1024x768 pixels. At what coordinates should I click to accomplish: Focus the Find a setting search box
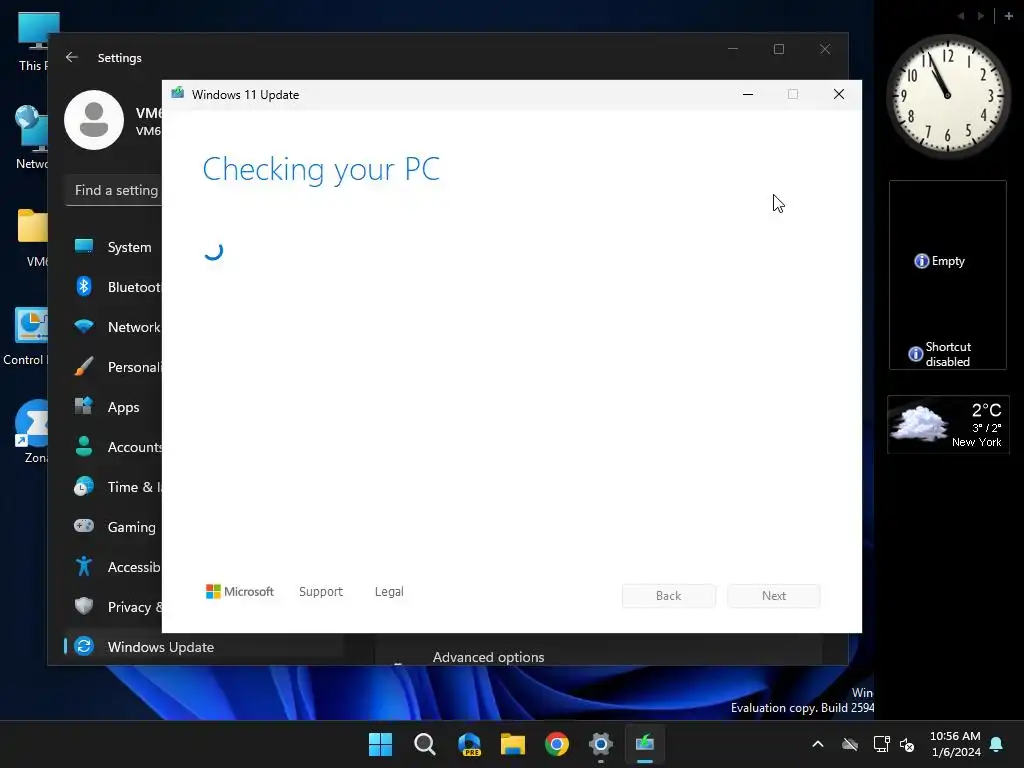pos(114,190)
